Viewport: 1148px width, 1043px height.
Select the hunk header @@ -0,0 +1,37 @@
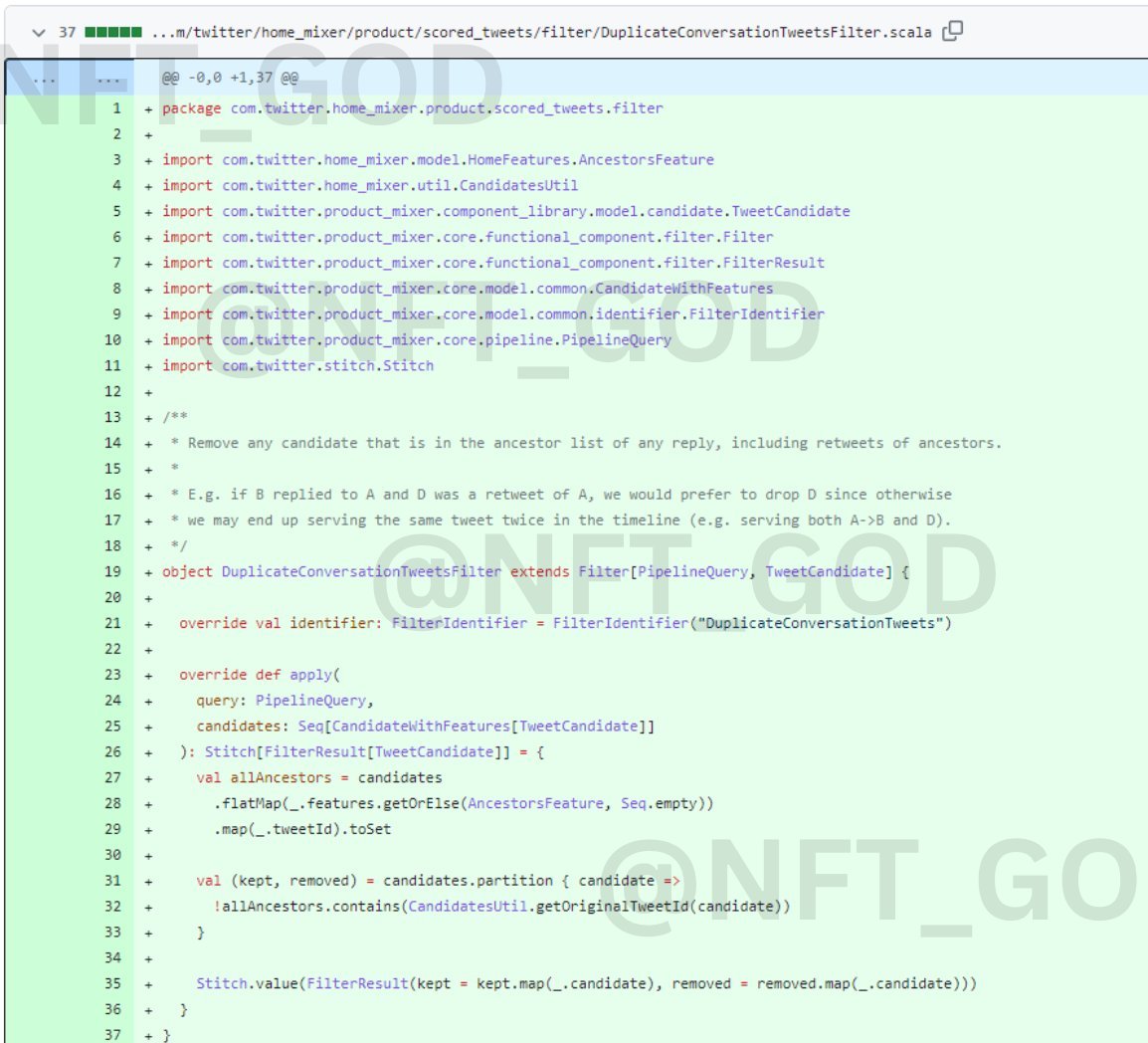click(x=230, y=78)
